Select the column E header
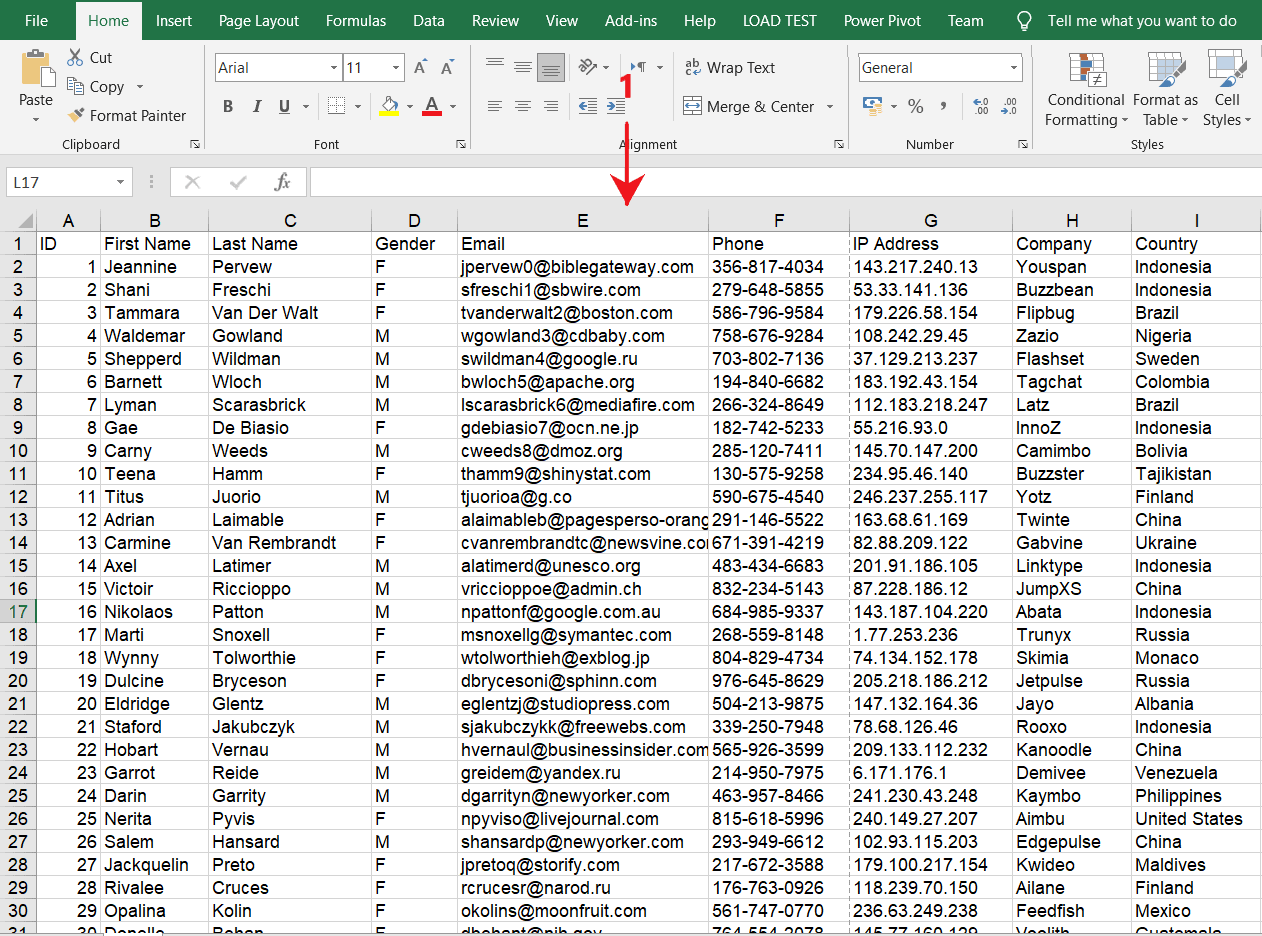This screenshot has height=936, width=1262. [583, 221]
